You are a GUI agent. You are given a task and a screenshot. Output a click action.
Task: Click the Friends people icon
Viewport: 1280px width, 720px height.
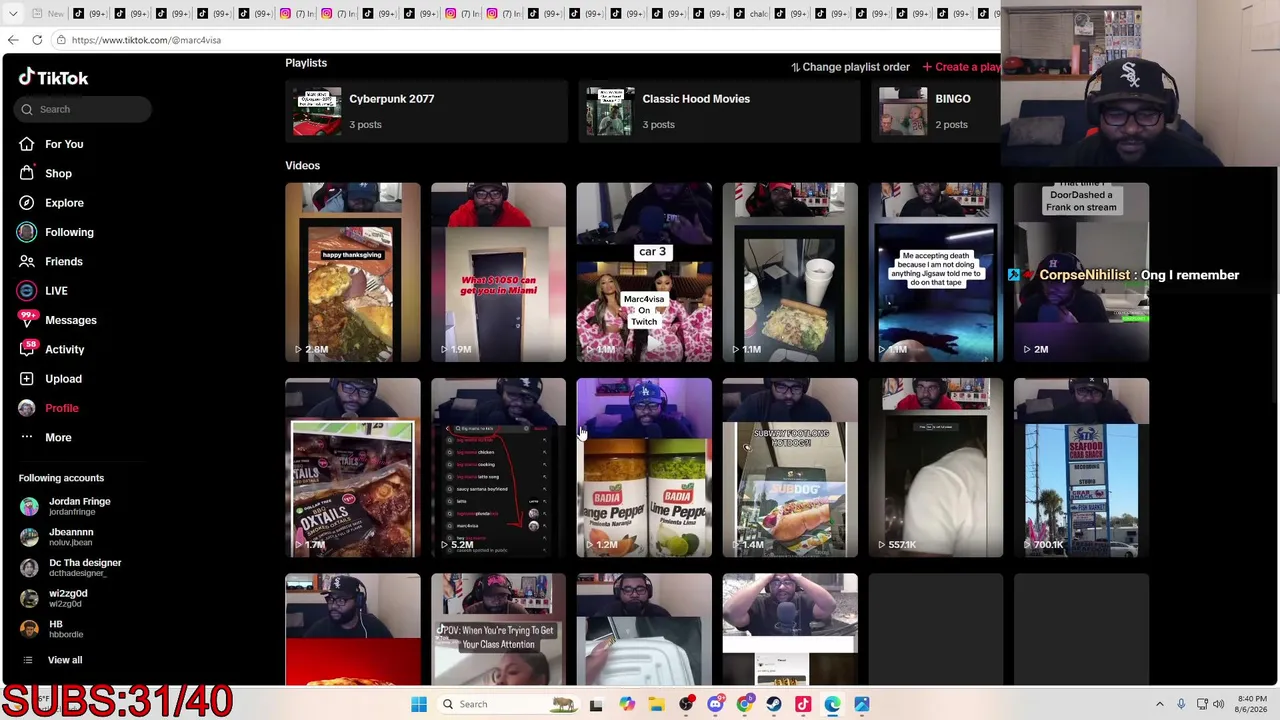[27, 261]
